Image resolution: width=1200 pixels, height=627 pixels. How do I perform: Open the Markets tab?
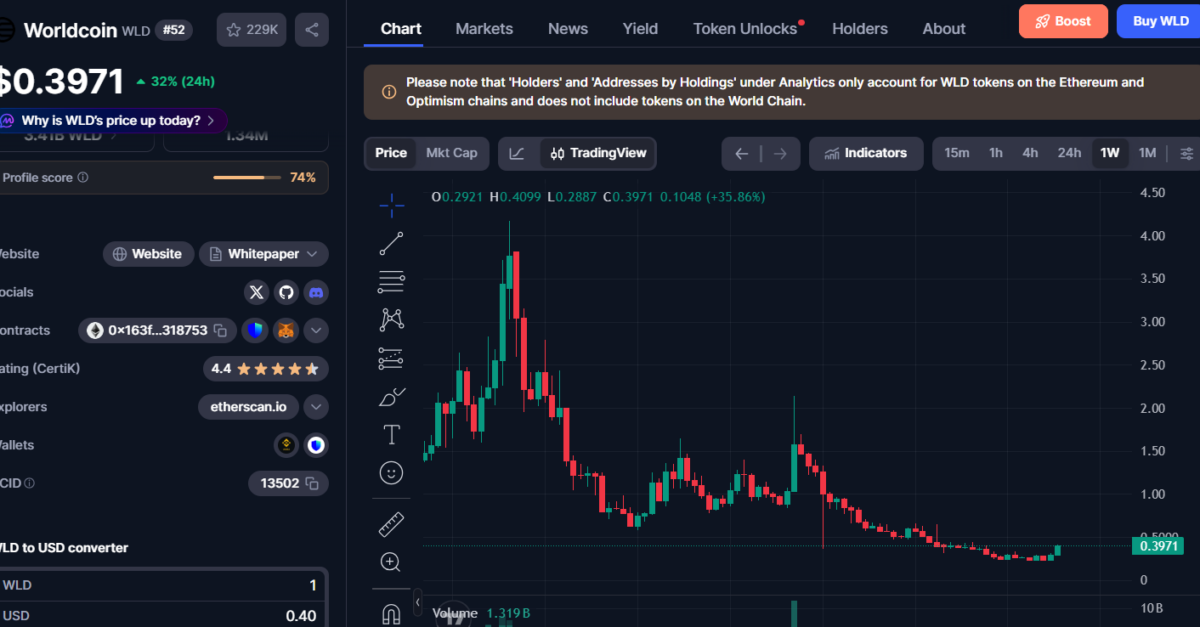coord(484,29)
